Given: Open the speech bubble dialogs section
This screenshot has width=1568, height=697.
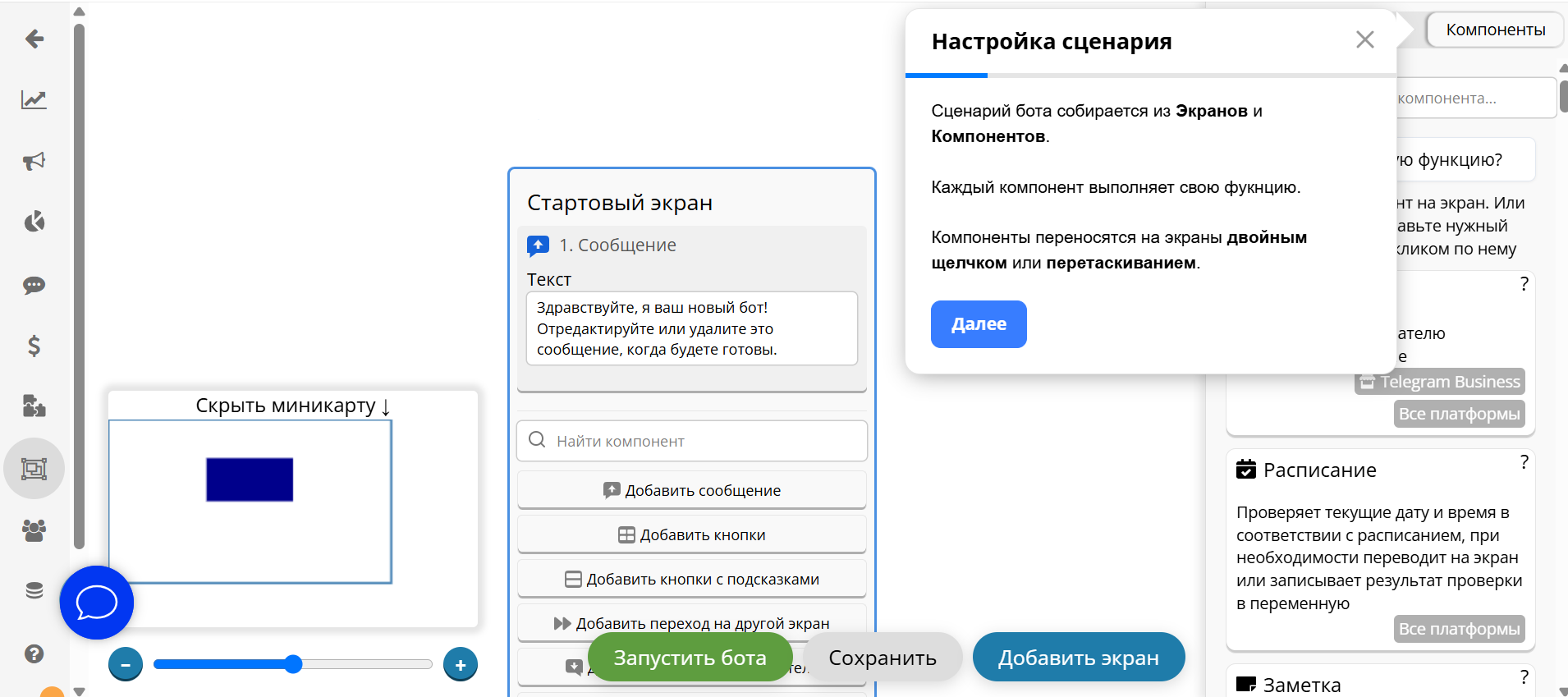Looking at the screenshot, I should (x=34, y=285).
